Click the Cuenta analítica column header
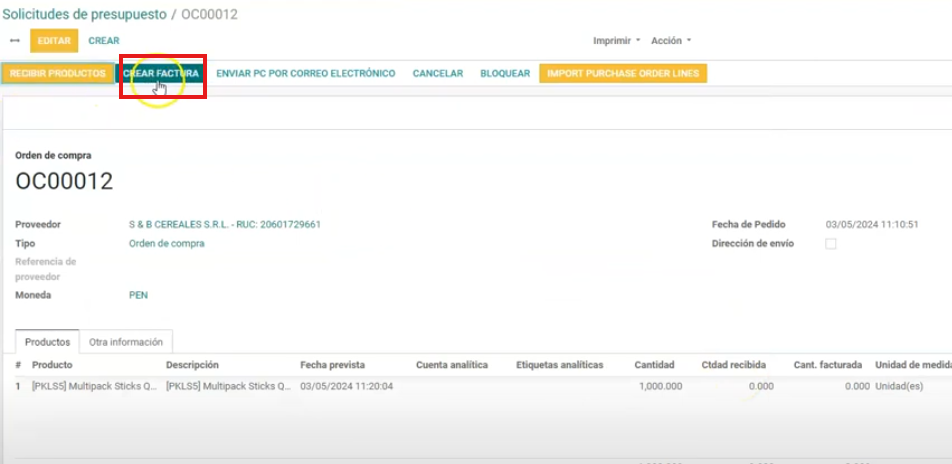This screenshot has height=464, width=952. tap(452, 365)
